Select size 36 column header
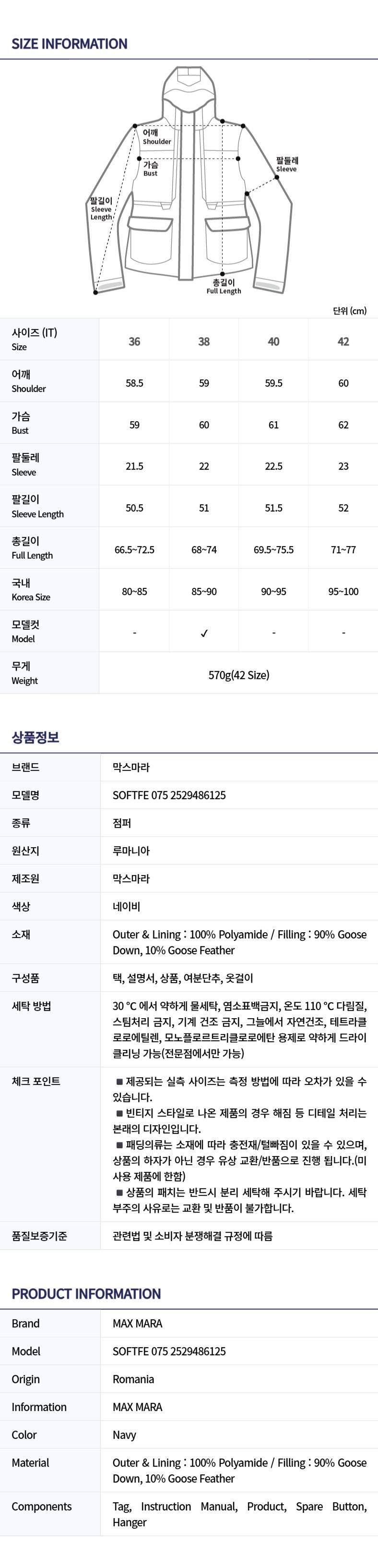Screen dimensions: 378x1568 tap(134, 341)
